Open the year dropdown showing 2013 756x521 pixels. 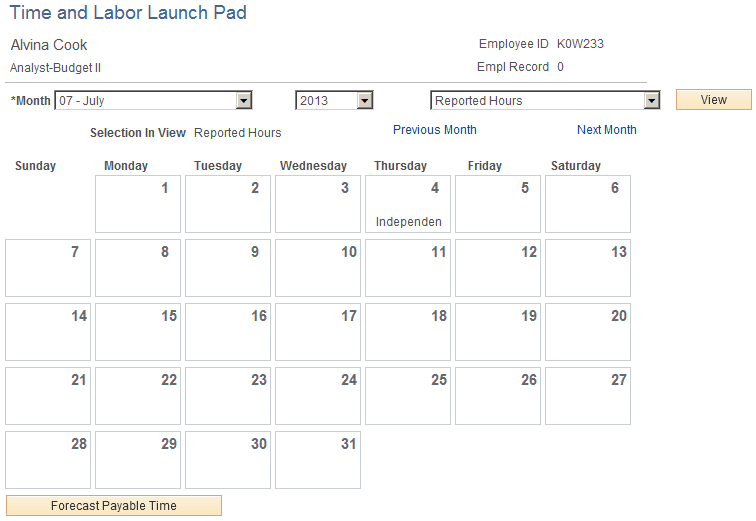click(334, 100)
